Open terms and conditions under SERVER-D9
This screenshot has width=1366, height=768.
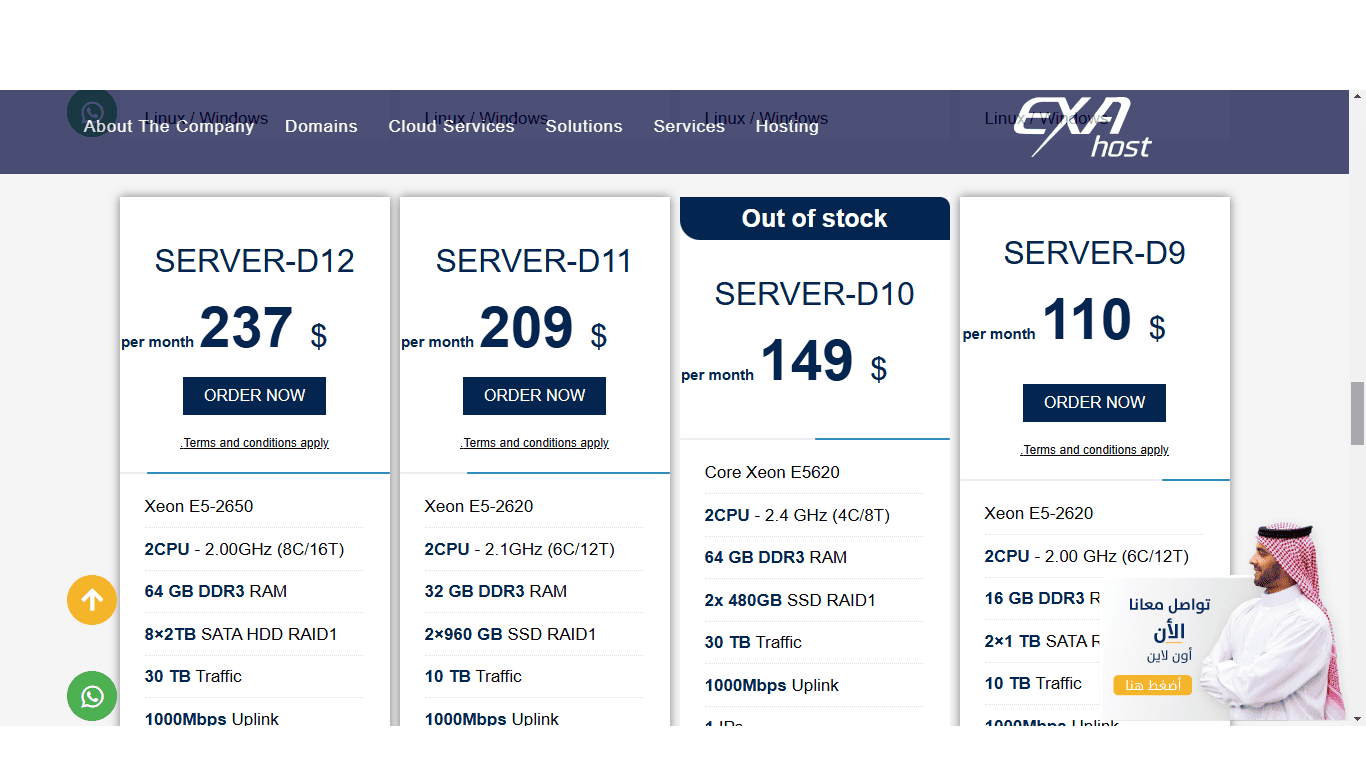[1094, 450]
